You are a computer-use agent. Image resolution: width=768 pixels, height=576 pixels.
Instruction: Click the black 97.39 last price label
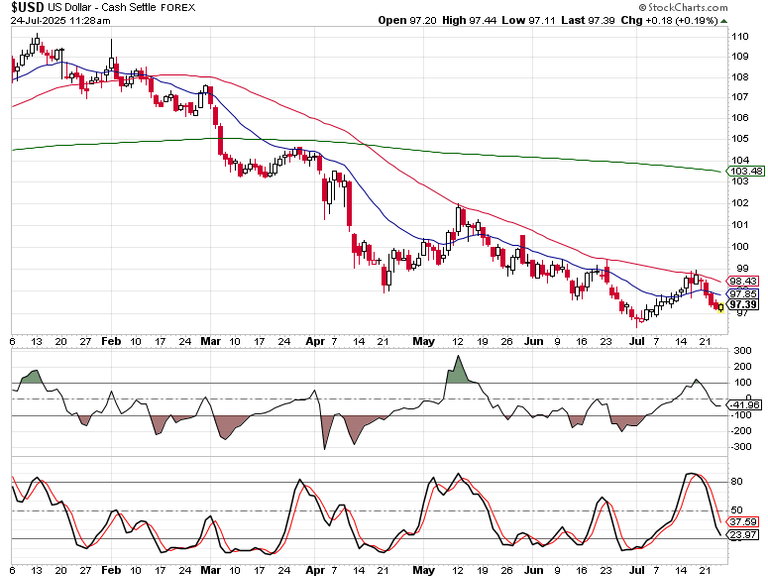(x=741, y=305)
